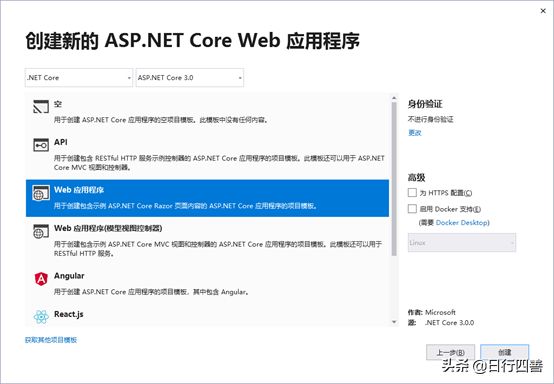Viewport: 554px width, 384px height.
Task: Click the 不进行身份验证 text
Action: coord(430,119)
